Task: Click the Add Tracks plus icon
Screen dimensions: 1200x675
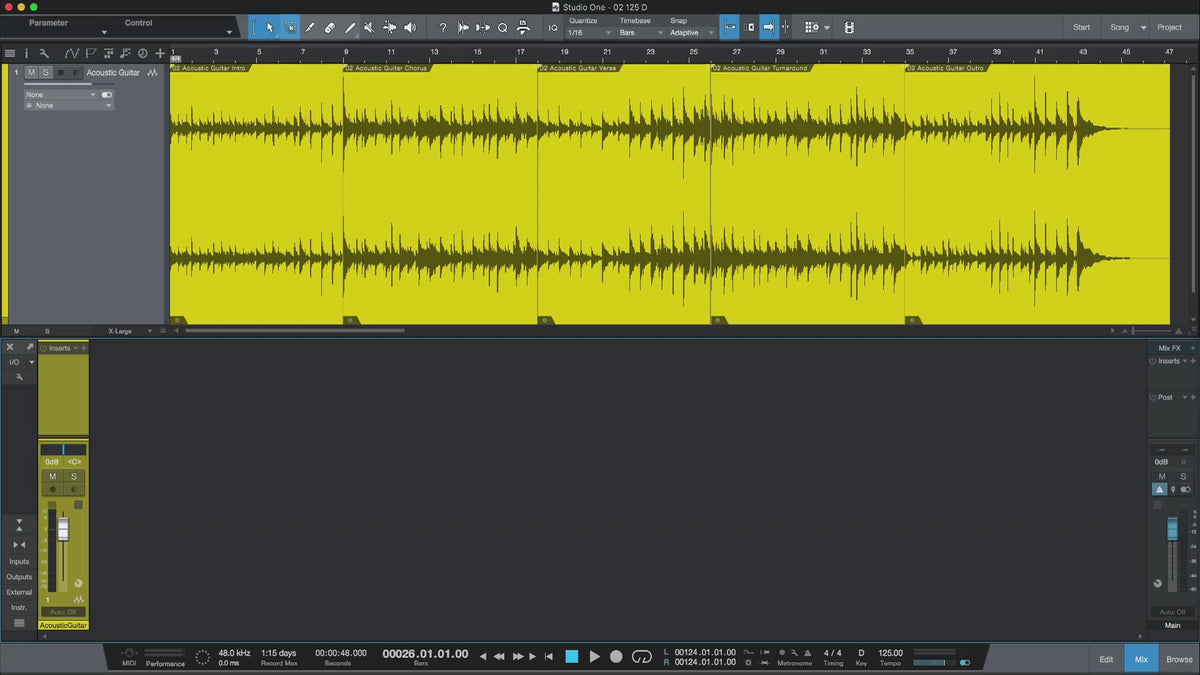Action: coord(160,53)
